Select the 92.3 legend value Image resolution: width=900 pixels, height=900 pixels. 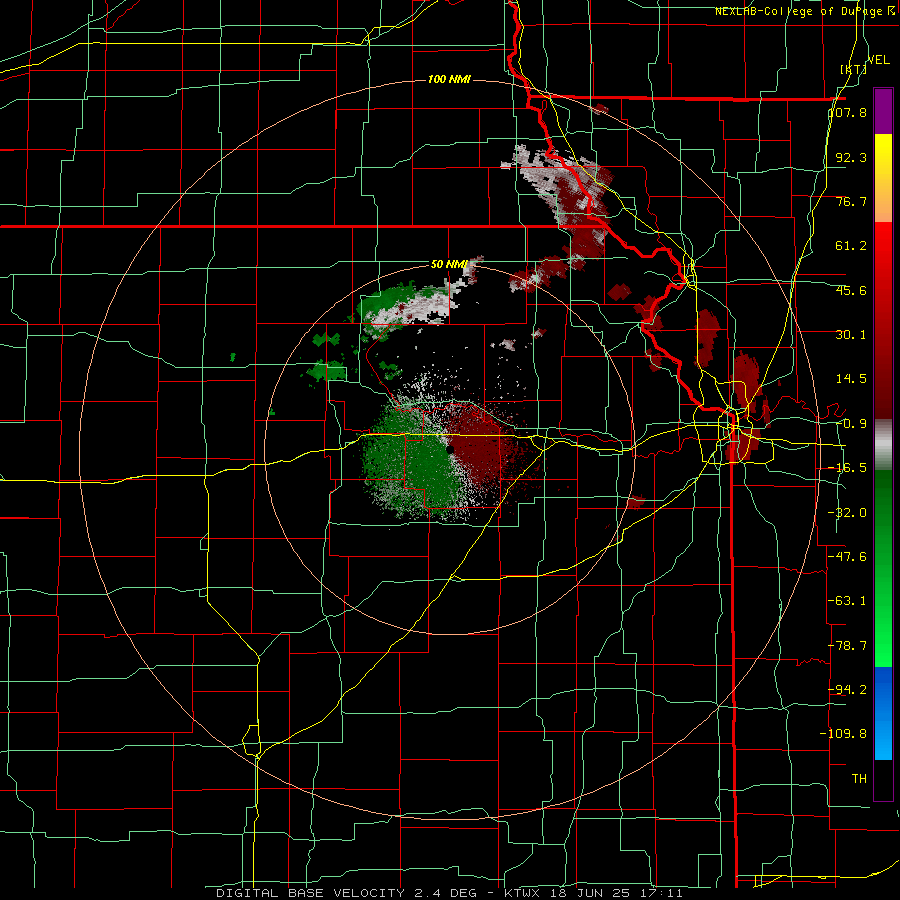[851, 157]
